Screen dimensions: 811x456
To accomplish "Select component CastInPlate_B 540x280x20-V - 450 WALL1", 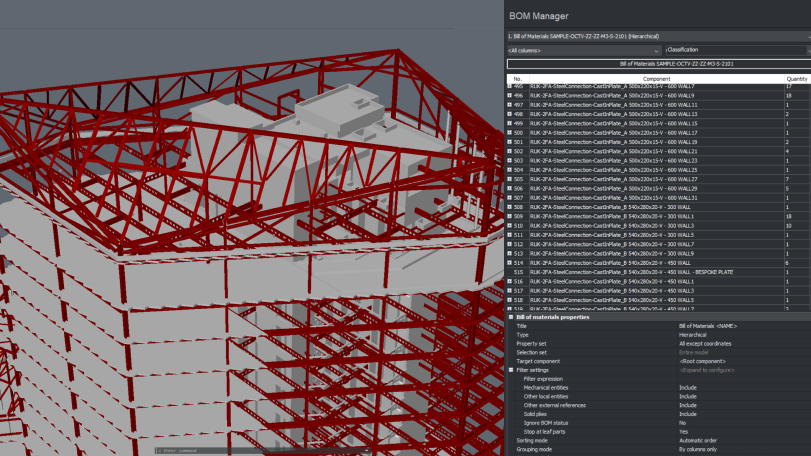I will coord(612,282).
